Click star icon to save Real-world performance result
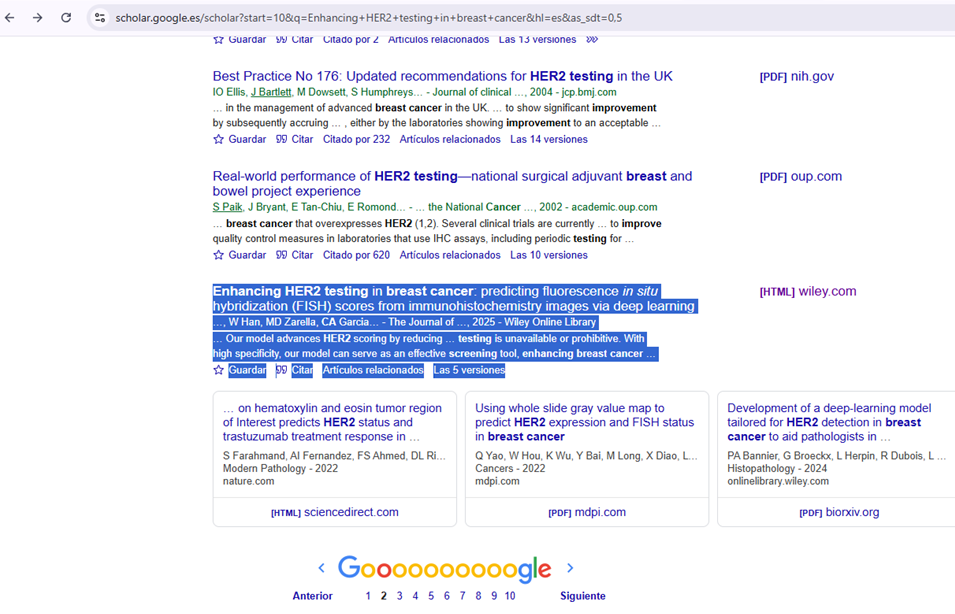955x614 pixels. tap(219, 255)
